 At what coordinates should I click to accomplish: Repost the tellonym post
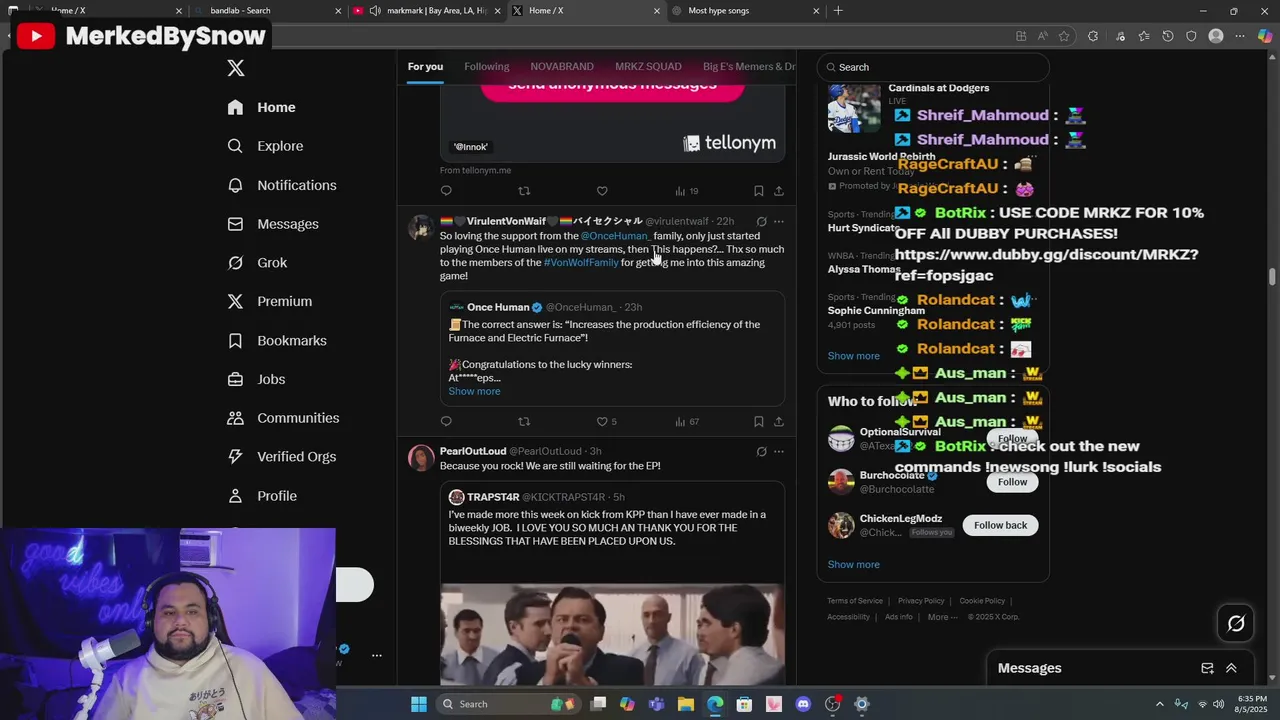pyautogui.click(x=524, y=191)
